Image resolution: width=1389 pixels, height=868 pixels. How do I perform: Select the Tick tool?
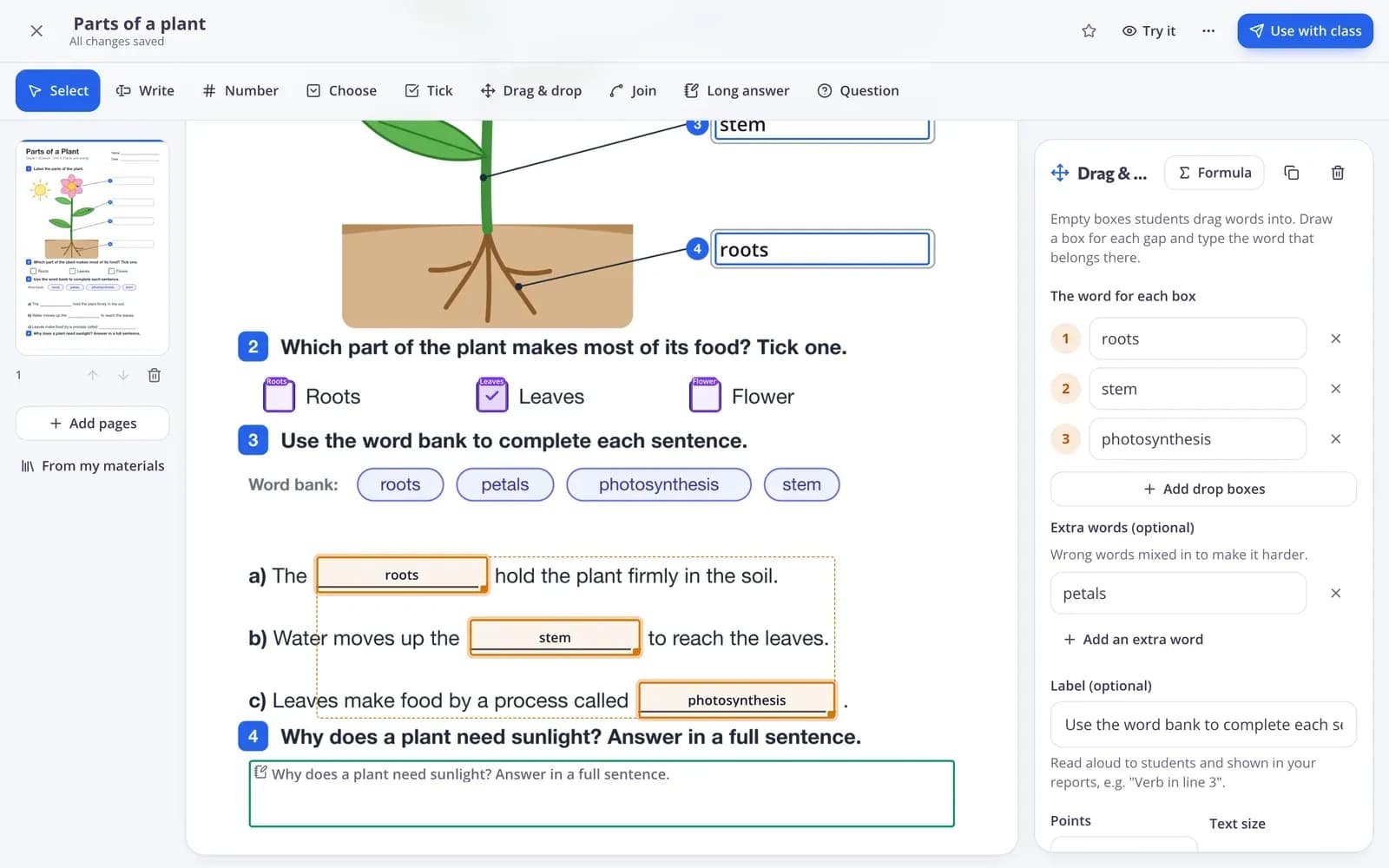click(x=429, y=90)
